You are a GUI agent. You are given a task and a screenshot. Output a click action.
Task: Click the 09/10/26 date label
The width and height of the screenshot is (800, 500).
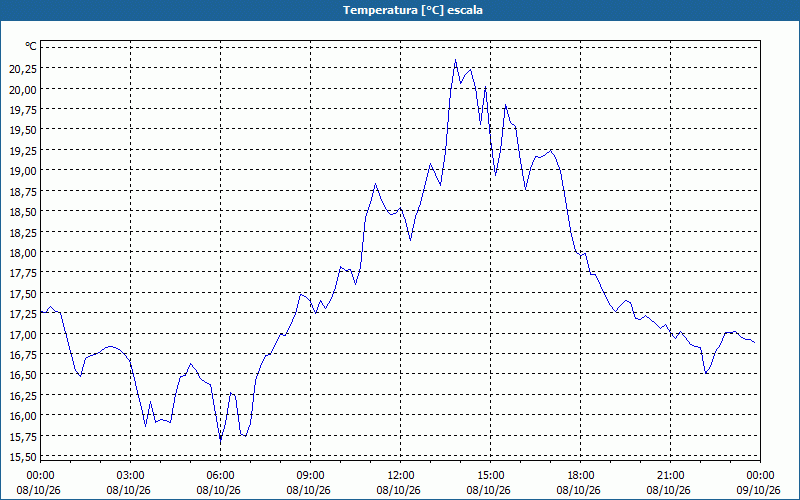click(759, 490)
